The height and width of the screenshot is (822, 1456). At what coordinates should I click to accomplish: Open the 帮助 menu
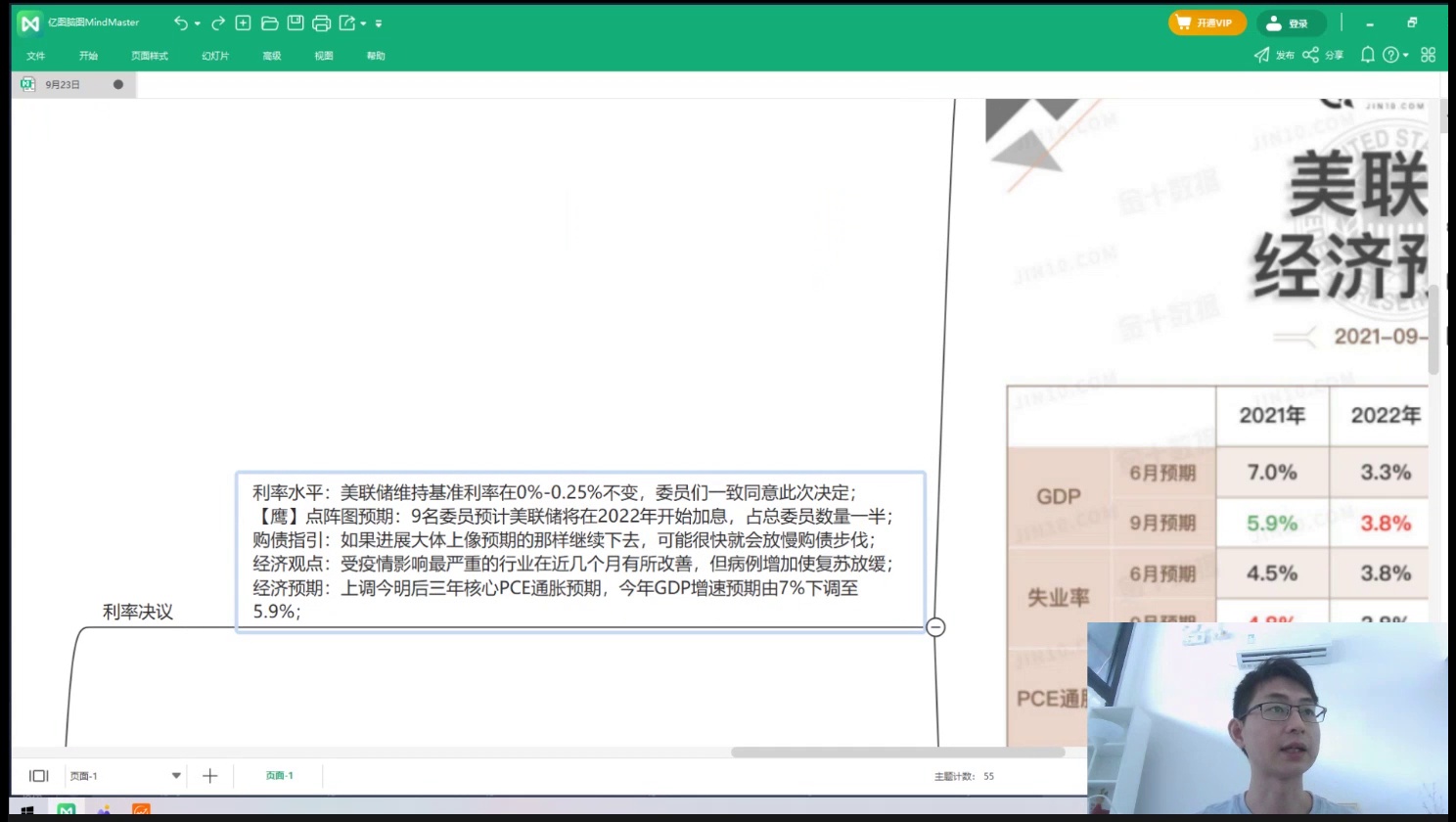point(376,56)
